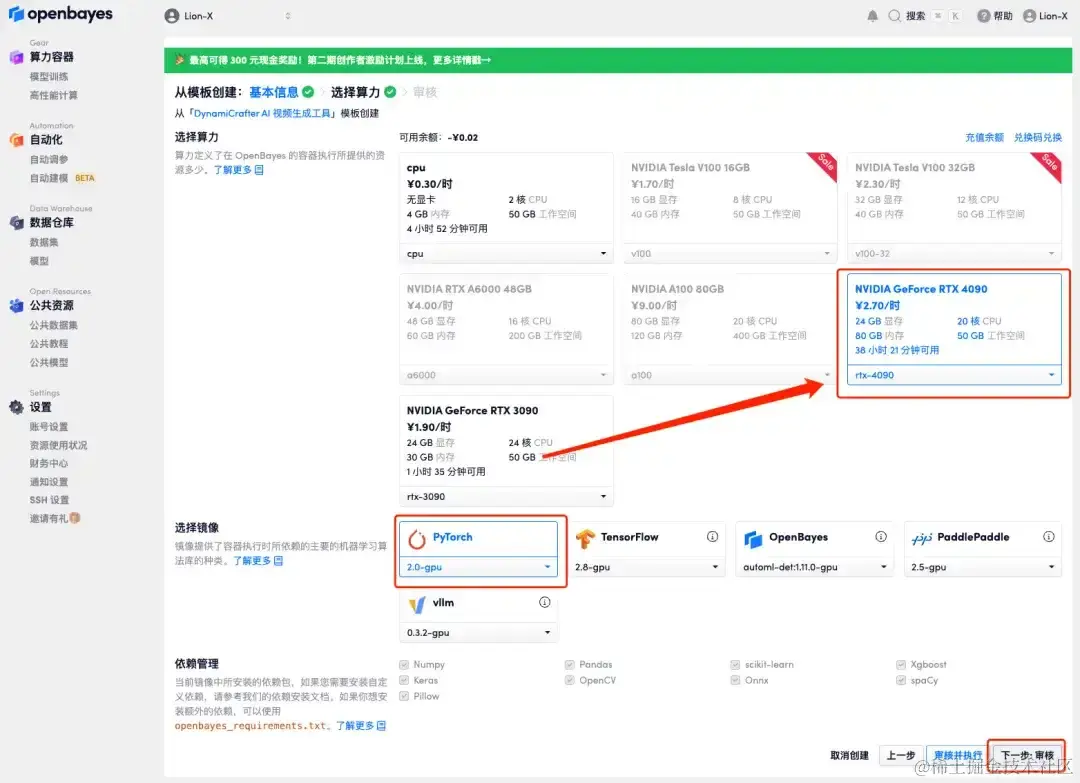The width and height of the screenshot is (1080, 783).
Task: Click the vllm logo icon
Action: coord(417,605)
